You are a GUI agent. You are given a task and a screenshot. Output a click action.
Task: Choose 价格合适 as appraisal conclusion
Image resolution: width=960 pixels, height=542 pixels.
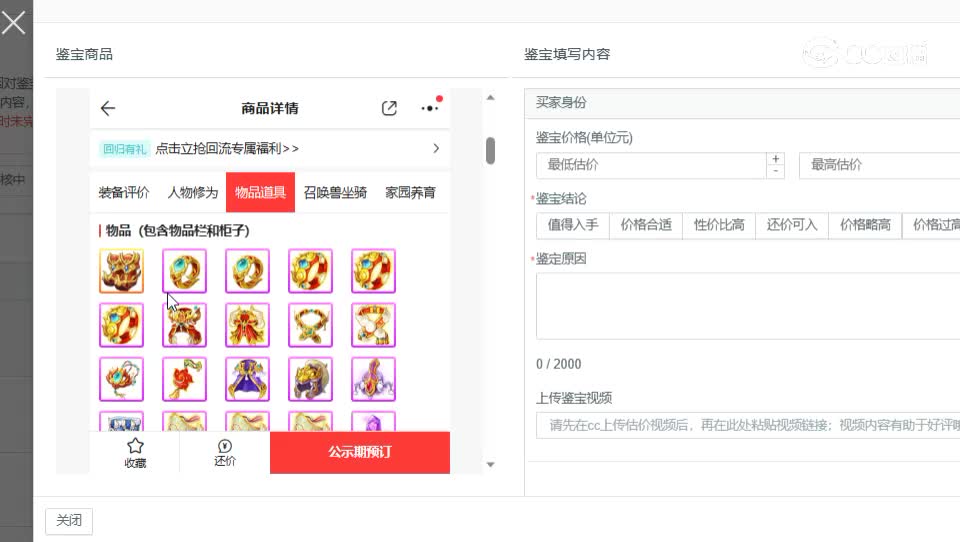[646, 225]
